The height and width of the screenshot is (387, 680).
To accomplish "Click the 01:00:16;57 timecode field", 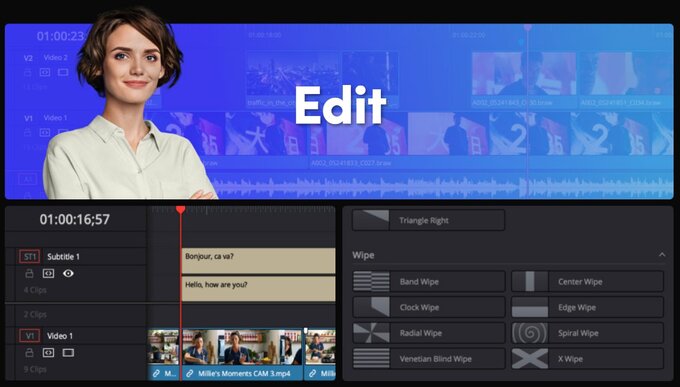I will pos(75,220).
